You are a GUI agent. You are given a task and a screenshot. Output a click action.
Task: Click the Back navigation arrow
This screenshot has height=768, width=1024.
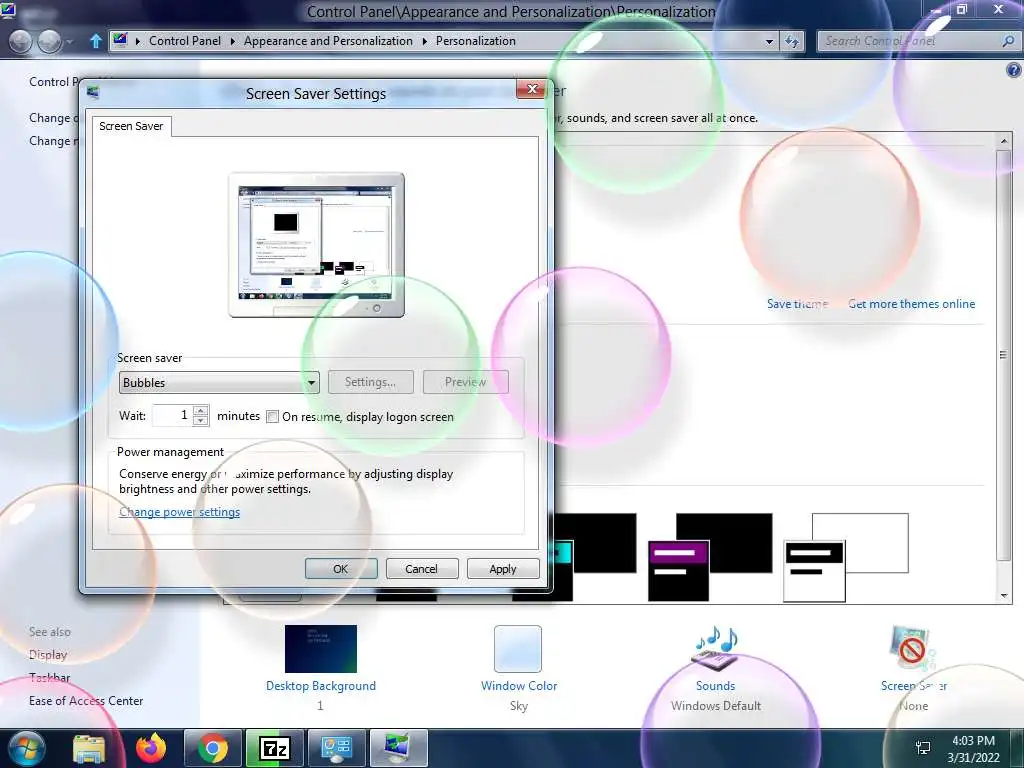click(x=20, y=41)
